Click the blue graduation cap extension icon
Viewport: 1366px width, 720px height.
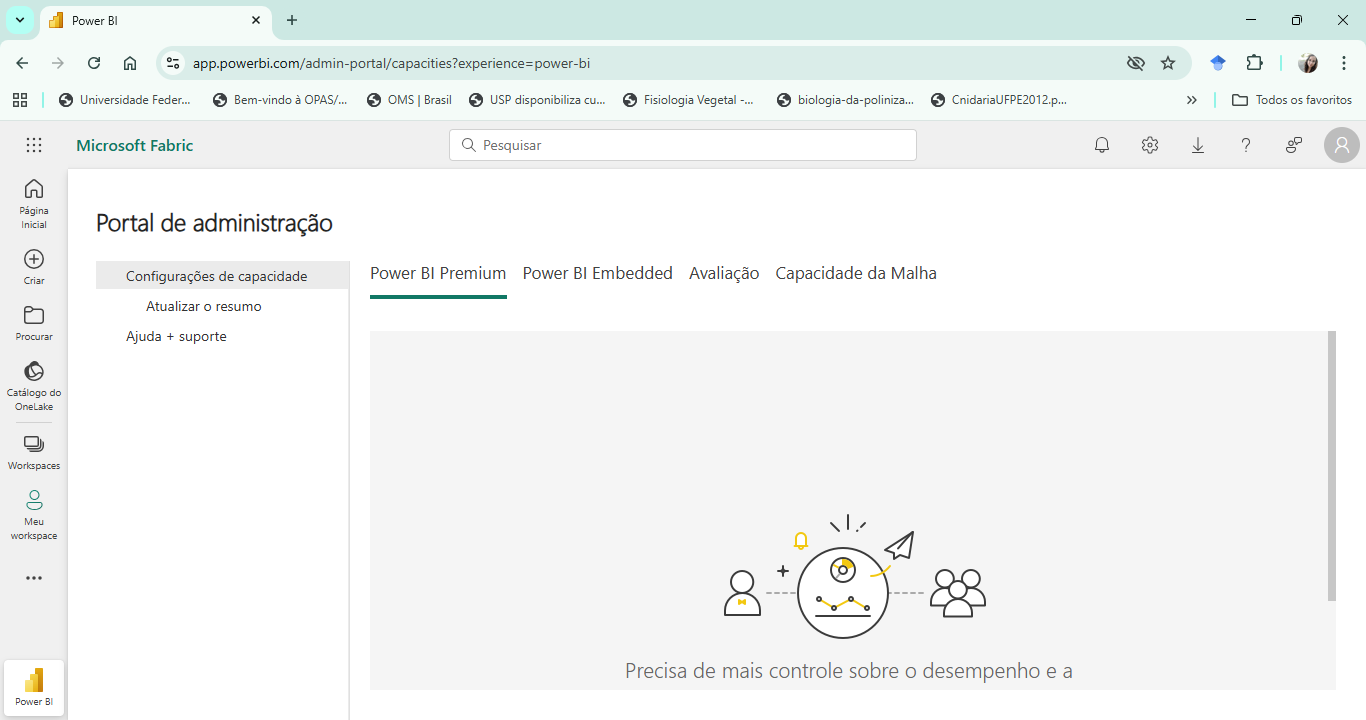pos(1217,63)
